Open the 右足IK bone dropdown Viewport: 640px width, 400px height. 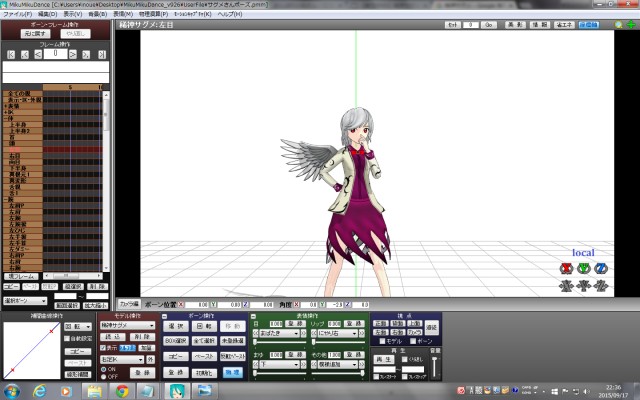pos(122,360)
